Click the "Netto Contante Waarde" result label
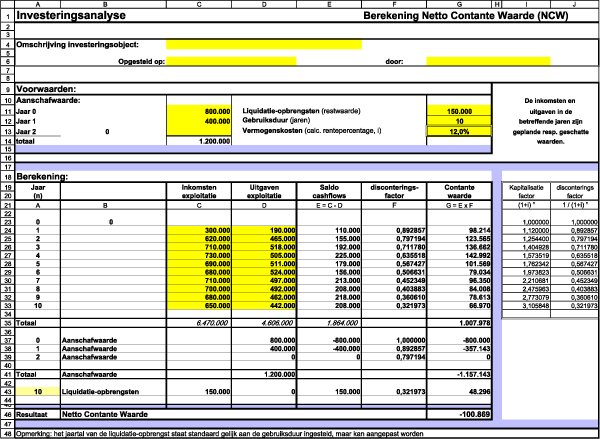Viewport: 600px width, 439px height. coord(105,414)
